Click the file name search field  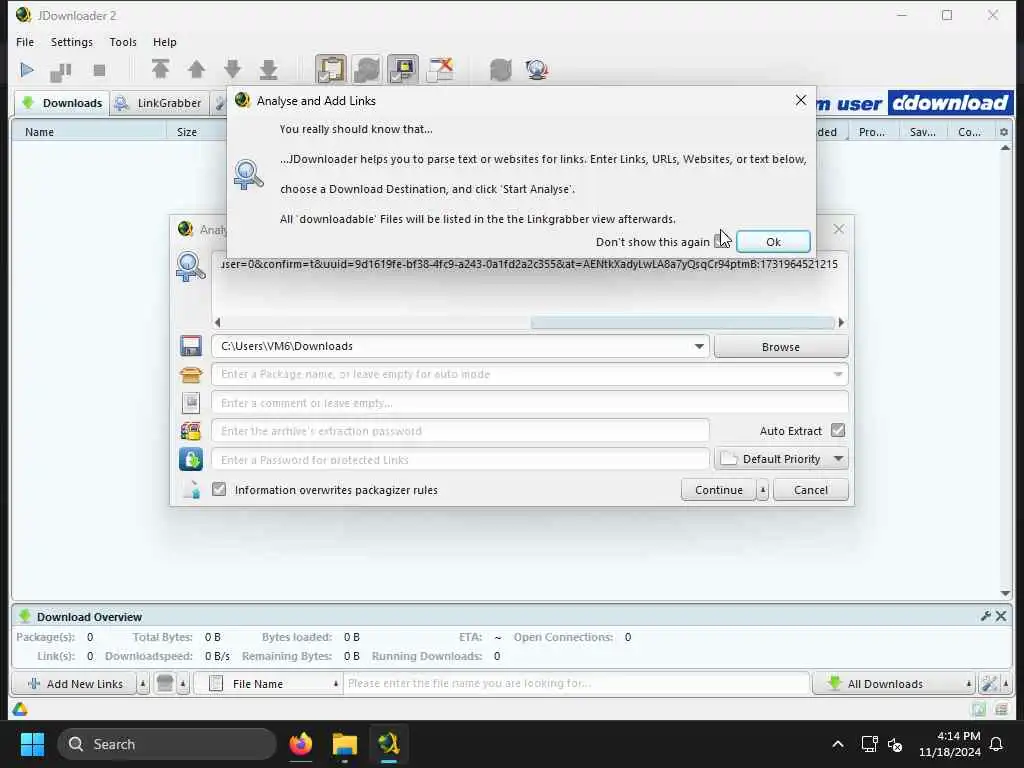(576, 684)
